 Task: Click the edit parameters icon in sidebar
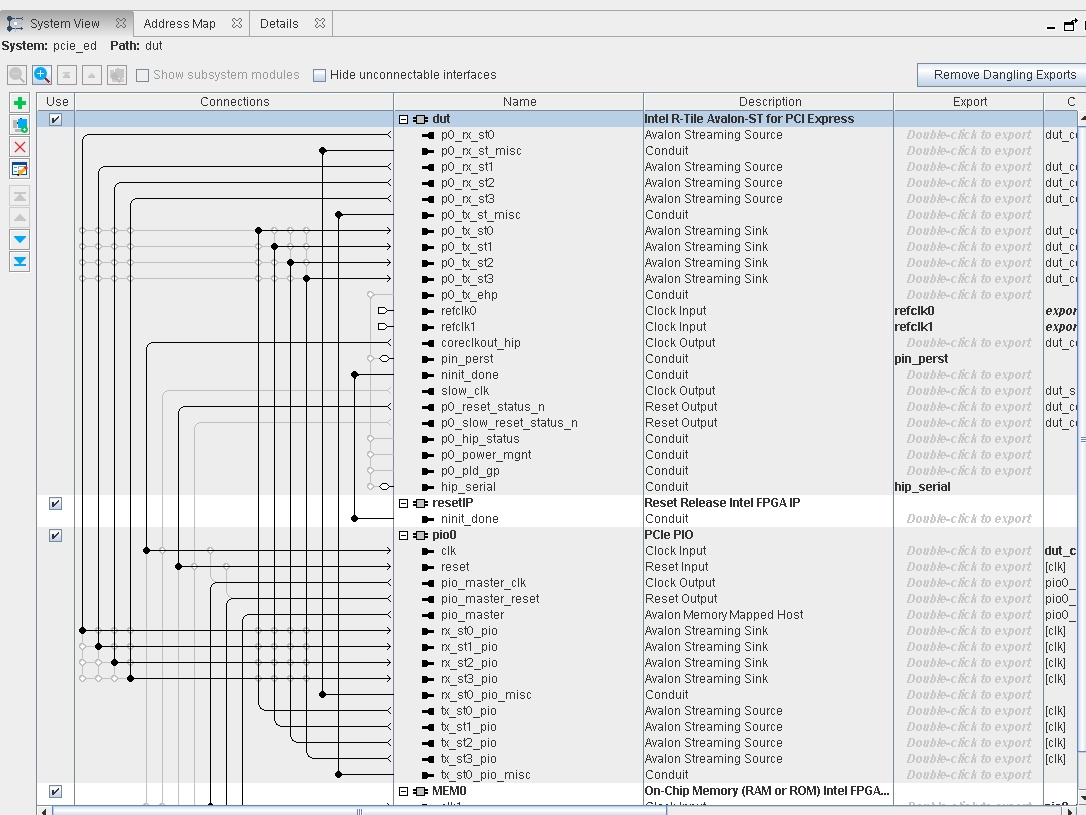20,169
